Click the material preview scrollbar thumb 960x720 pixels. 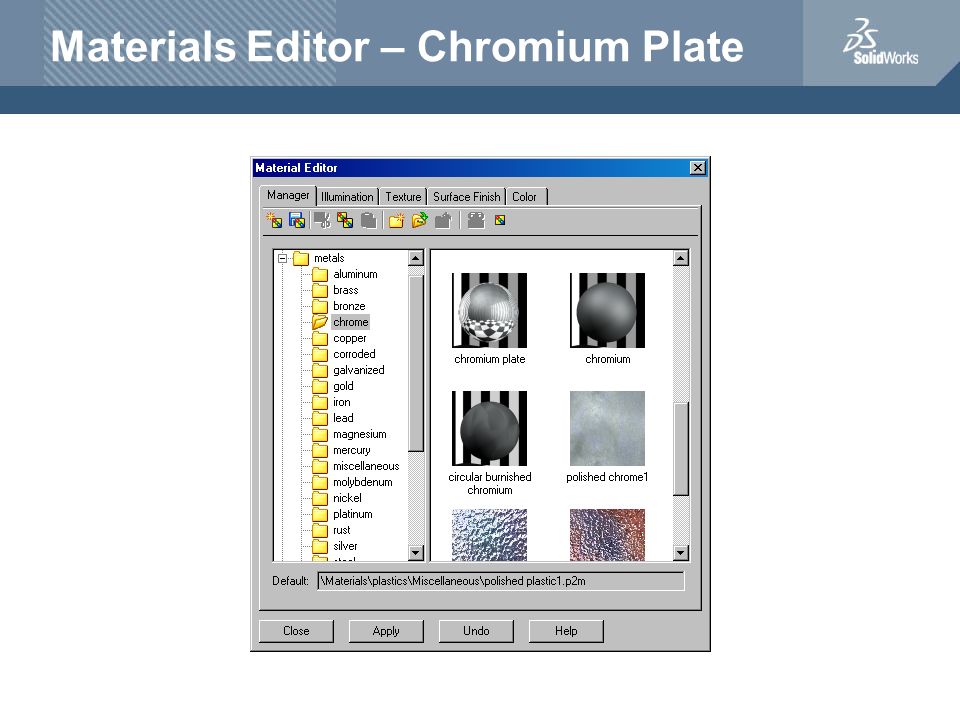click(681, 449)
